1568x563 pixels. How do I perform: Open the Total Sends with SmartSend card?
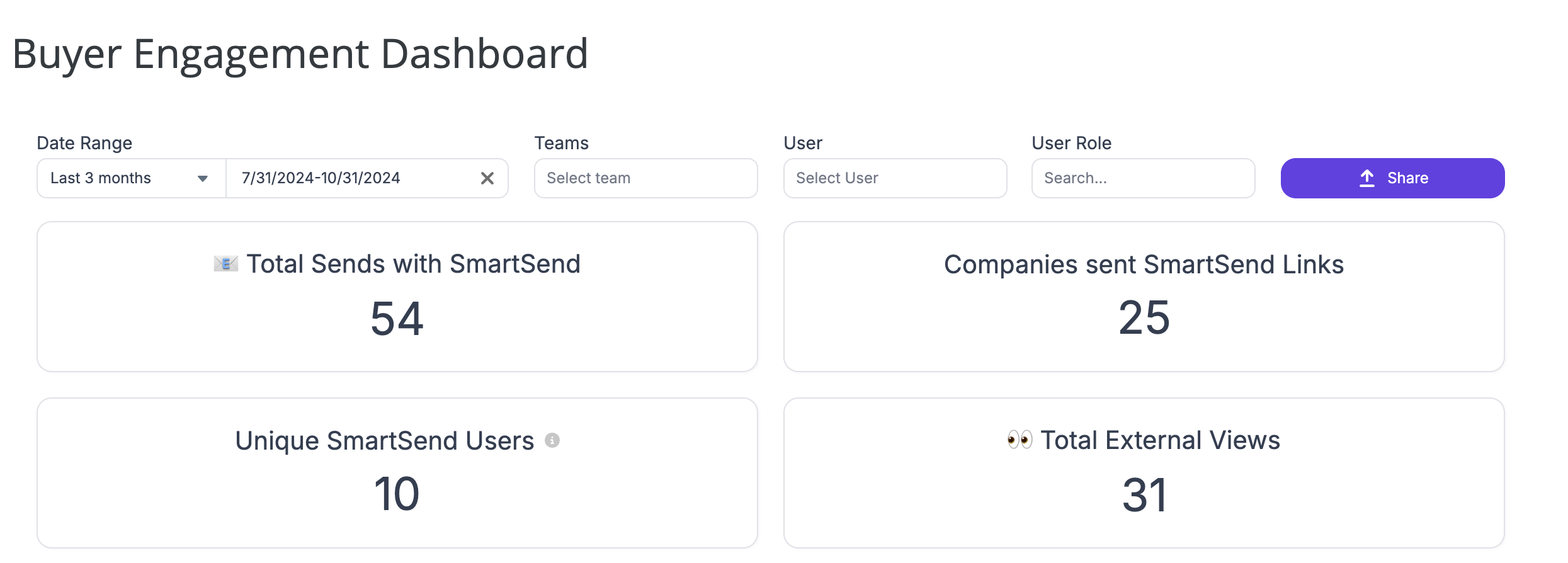tap(397, 297)
